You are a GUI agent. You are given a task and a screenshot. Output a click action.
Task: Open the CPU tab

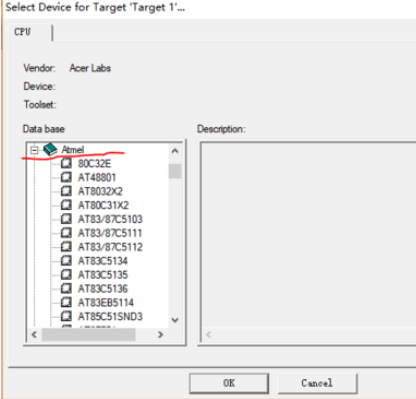[x=23, y=32]
